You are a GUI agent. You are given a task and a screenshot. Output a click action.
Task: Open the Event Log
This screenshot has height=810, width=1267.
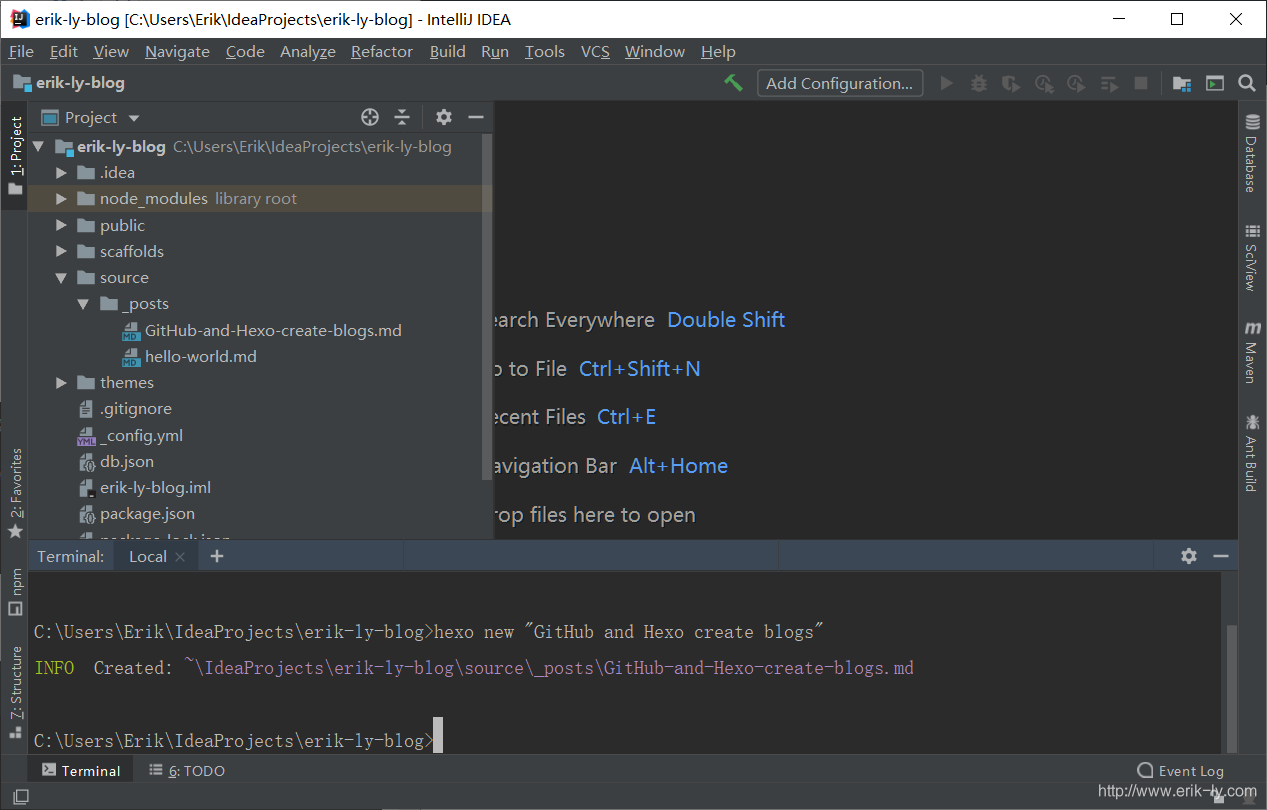[1180, 770]
